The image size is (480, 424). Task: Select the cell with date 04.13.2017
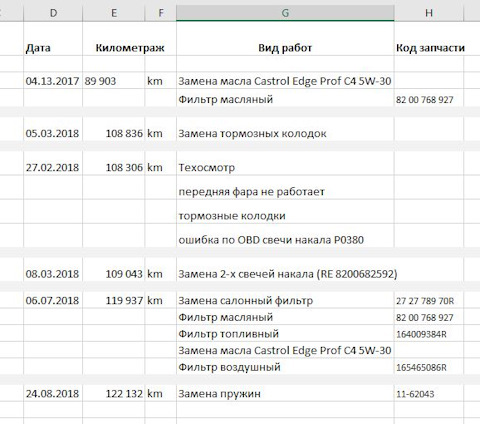tap(53, 81)
